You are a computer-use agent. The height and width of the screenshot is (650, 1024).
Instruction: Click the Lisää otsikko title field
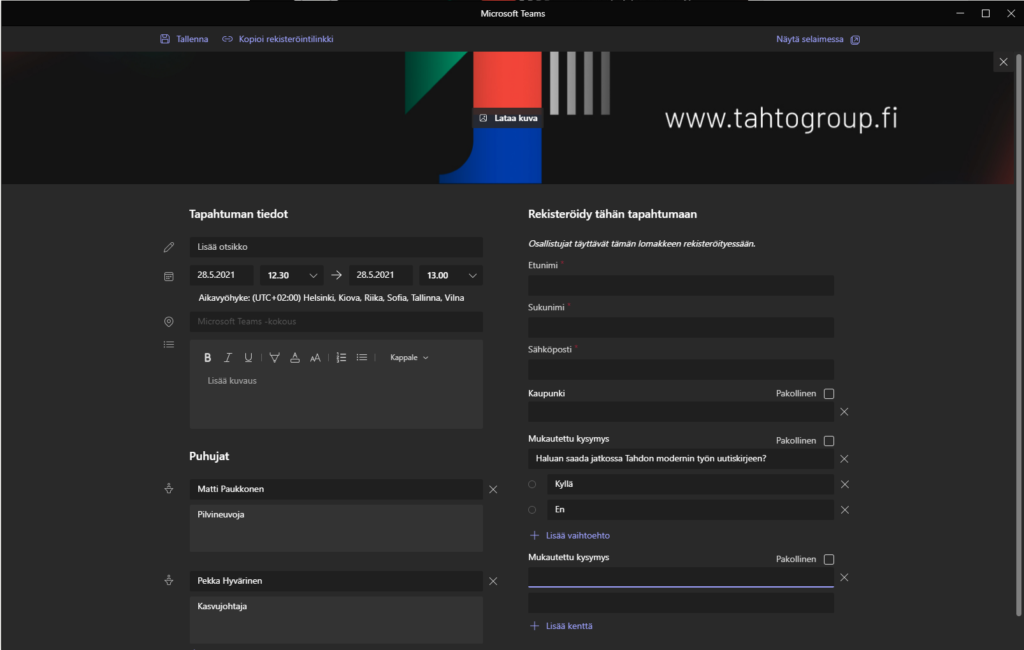pyautogui.click(x=336, y=247)
